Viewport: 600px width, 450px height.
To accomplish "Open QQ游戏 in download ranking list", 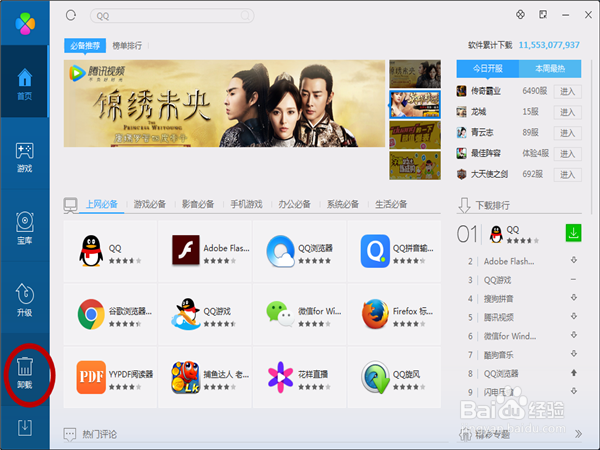I will [x=497, y=280].
